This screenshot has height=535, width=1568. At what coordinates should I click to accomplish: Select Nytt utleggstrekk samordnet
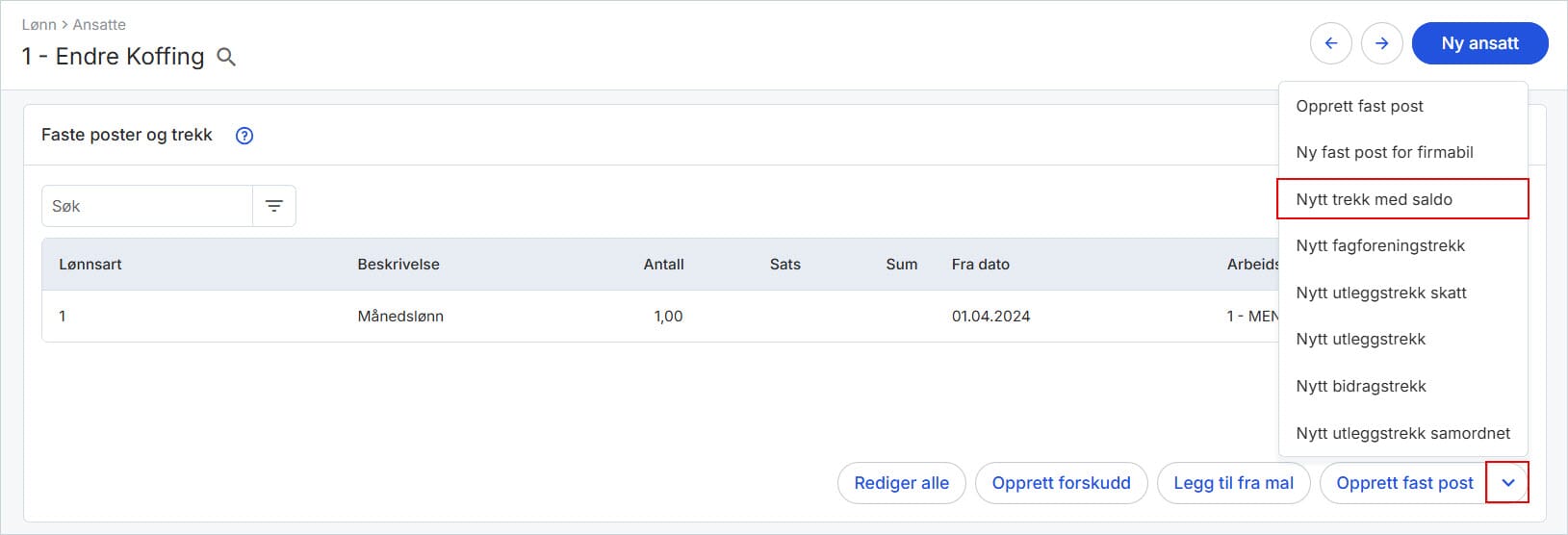click(x=1402, y=433)
